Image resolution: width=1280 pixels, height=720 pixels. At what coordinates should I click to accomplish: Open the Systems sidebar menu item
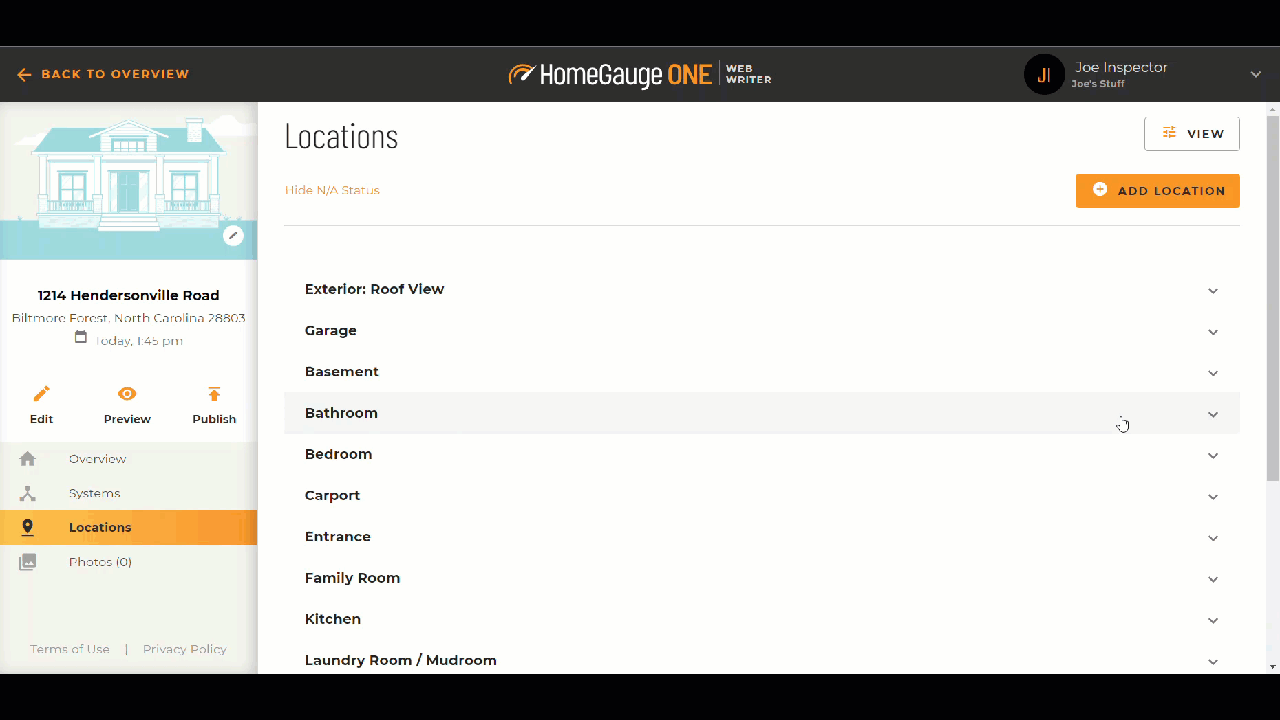click(94, 493)
